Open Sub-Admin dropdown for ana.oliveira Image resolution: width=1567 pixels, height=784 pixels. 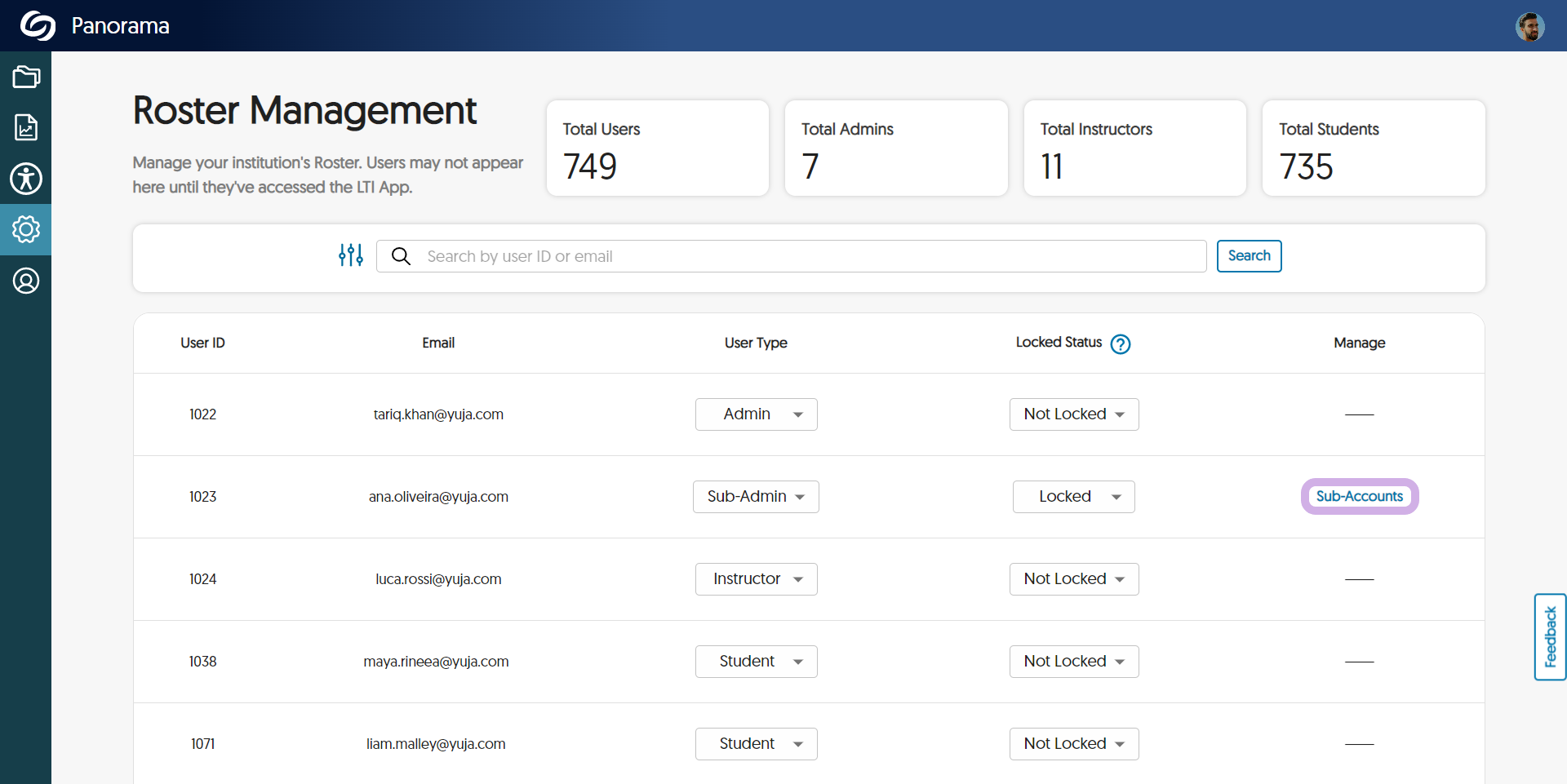756,497
